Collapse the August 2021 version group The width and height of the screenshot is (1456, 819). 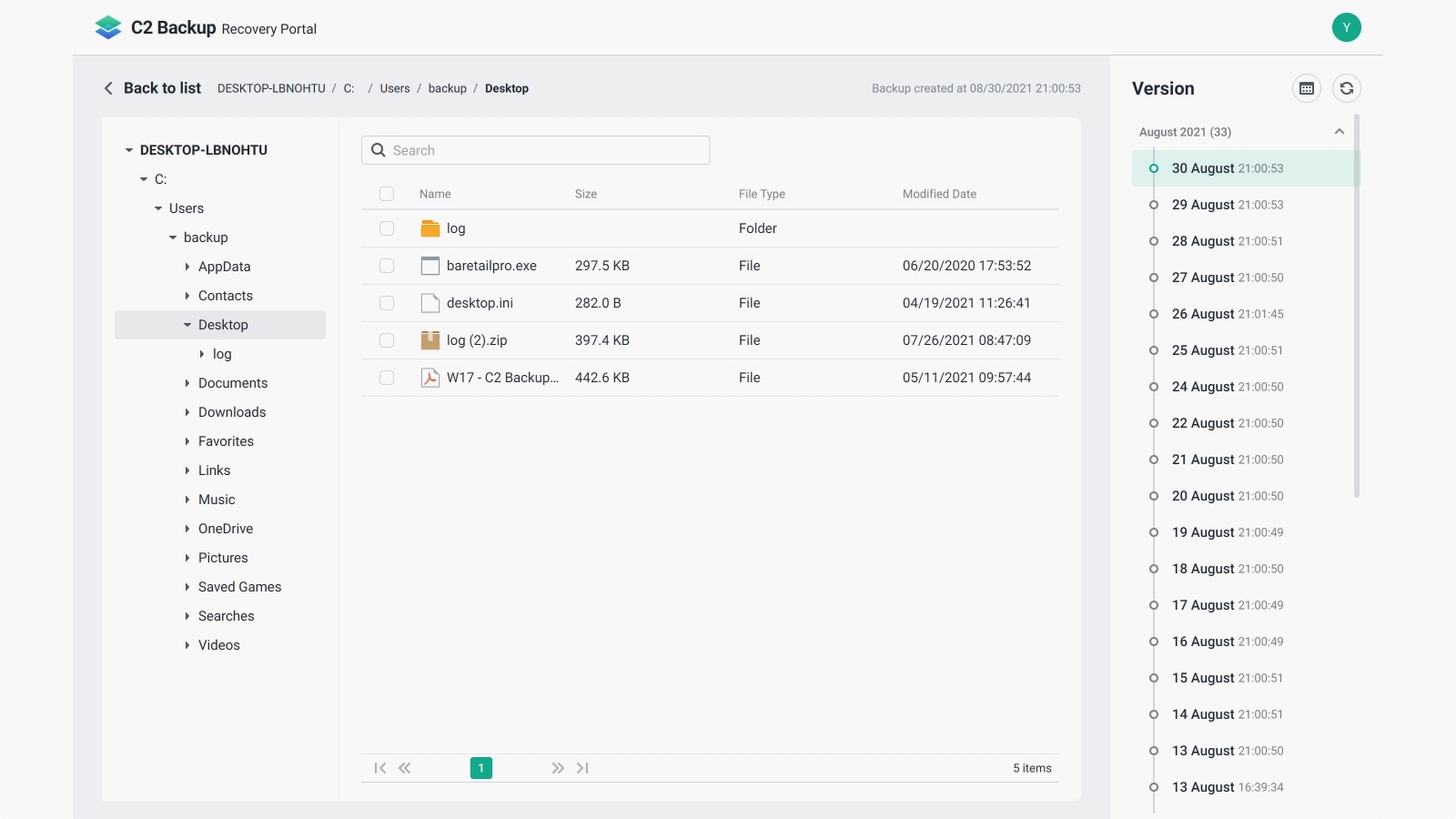tap(1339, 132)
